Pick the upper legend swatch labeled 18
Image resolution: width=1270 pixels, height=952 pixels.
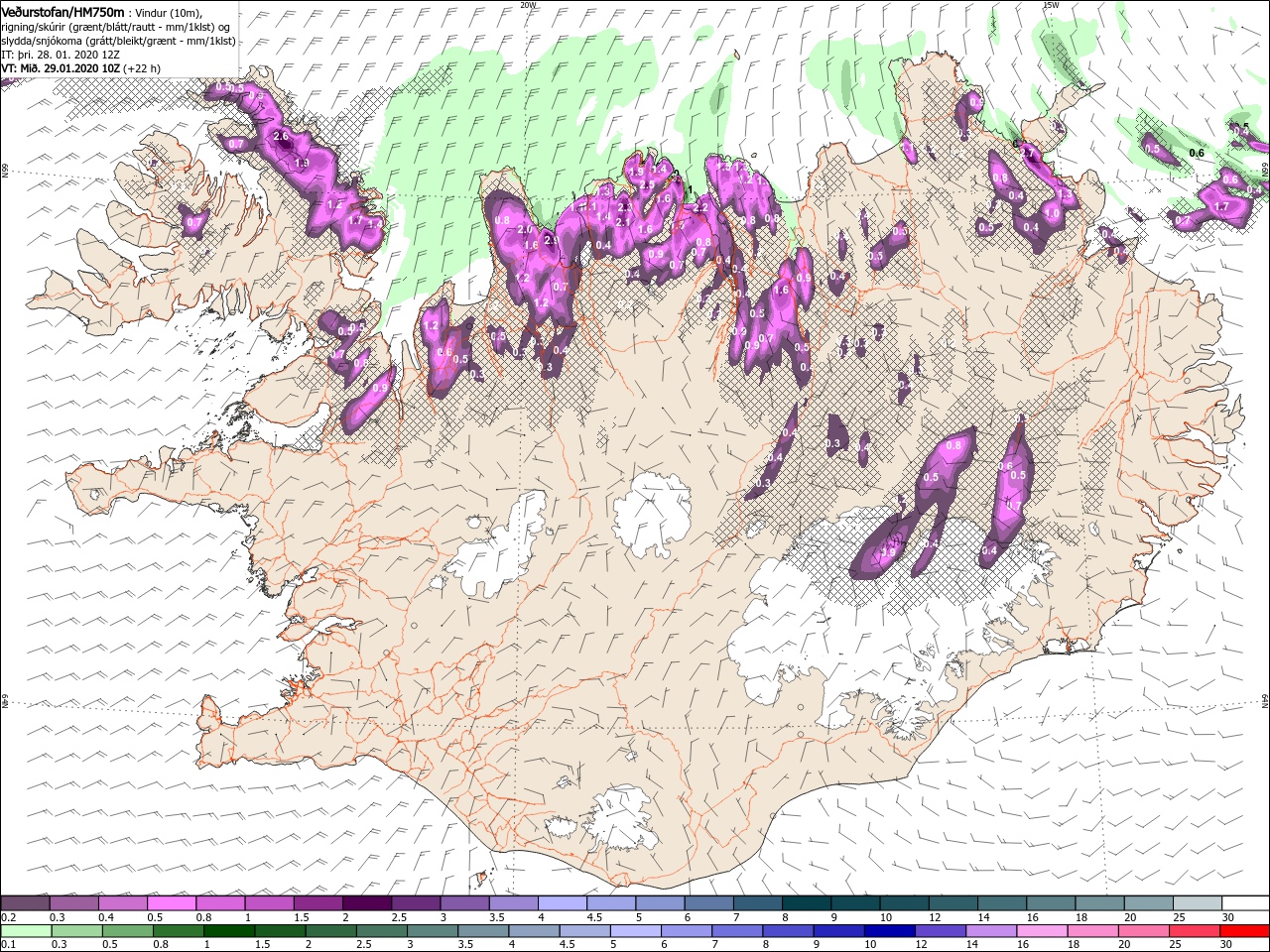1099,903
